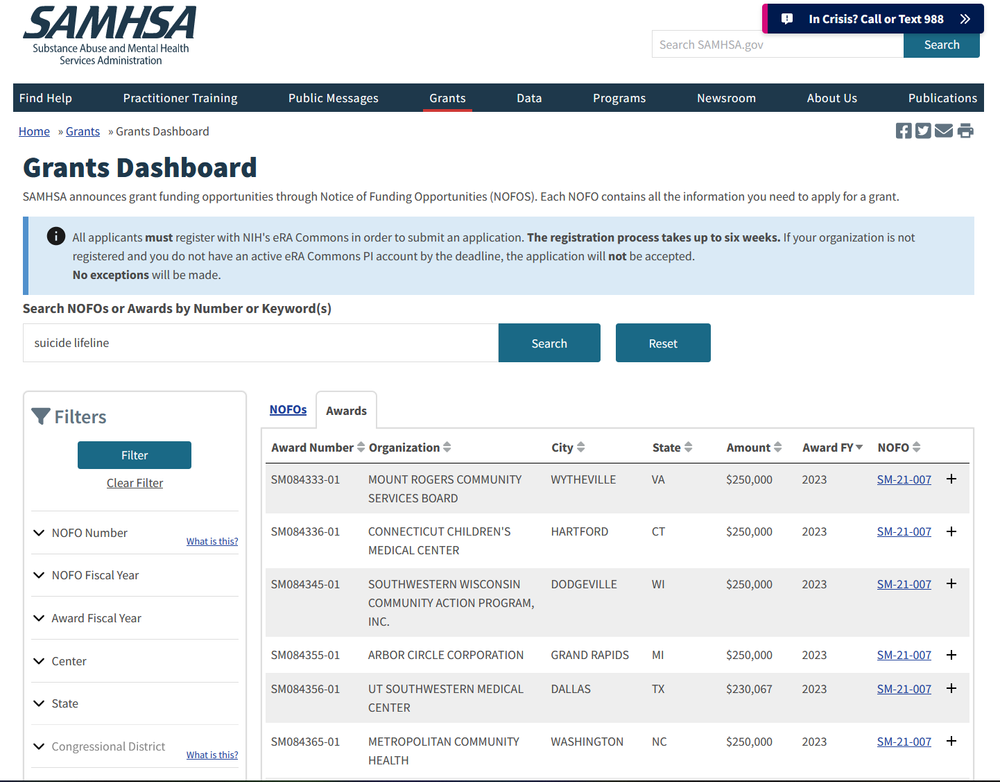This screenshot has width=1000, height=782.
Task: Open SM-21-007 link in Grand Rapids row
Action: coord(904,655)
